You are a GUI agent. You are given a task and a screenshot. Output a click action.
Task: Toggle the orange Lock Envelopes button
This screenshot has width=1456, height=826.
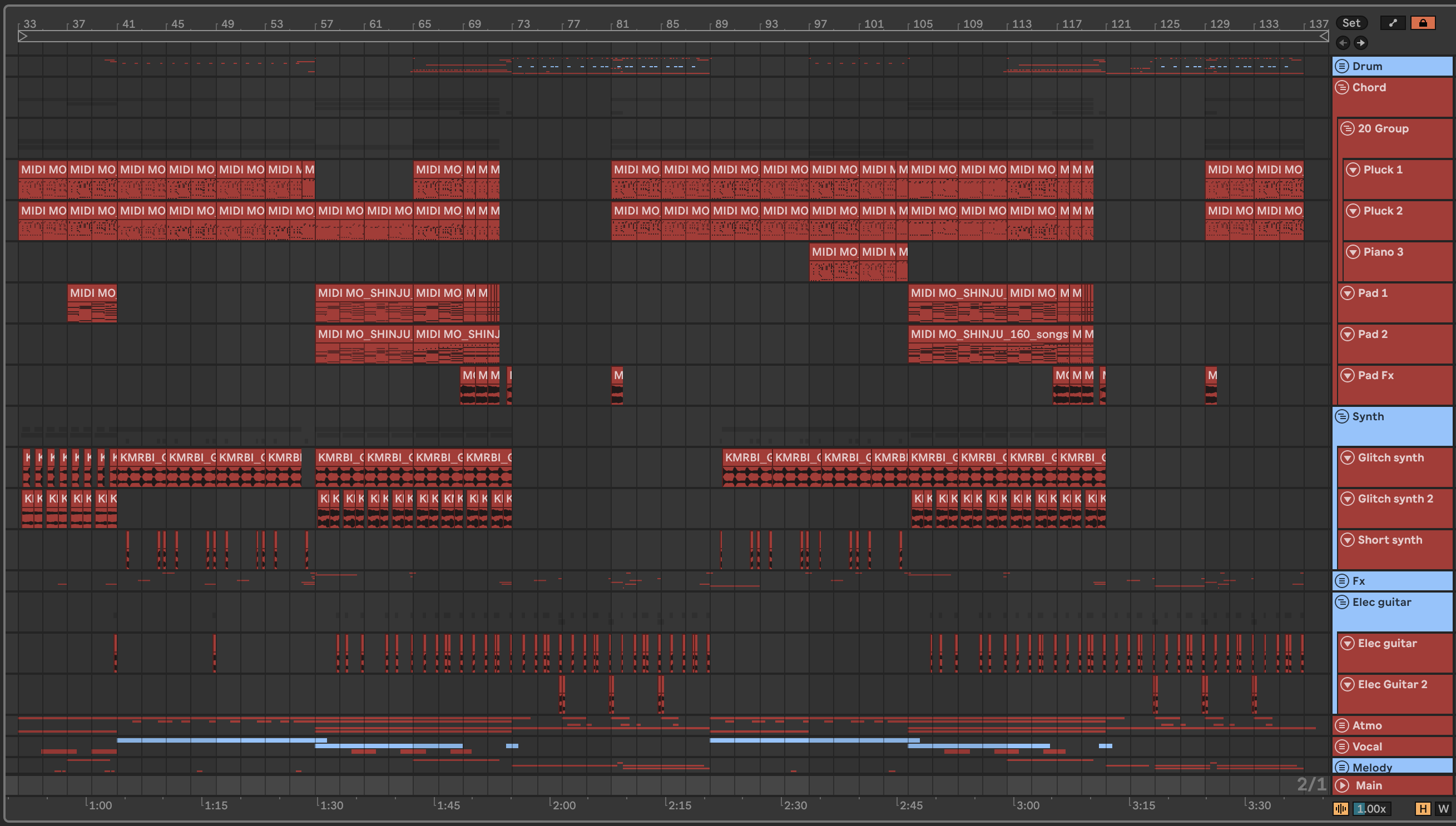pyautogui.click(x=1423, y=23)
